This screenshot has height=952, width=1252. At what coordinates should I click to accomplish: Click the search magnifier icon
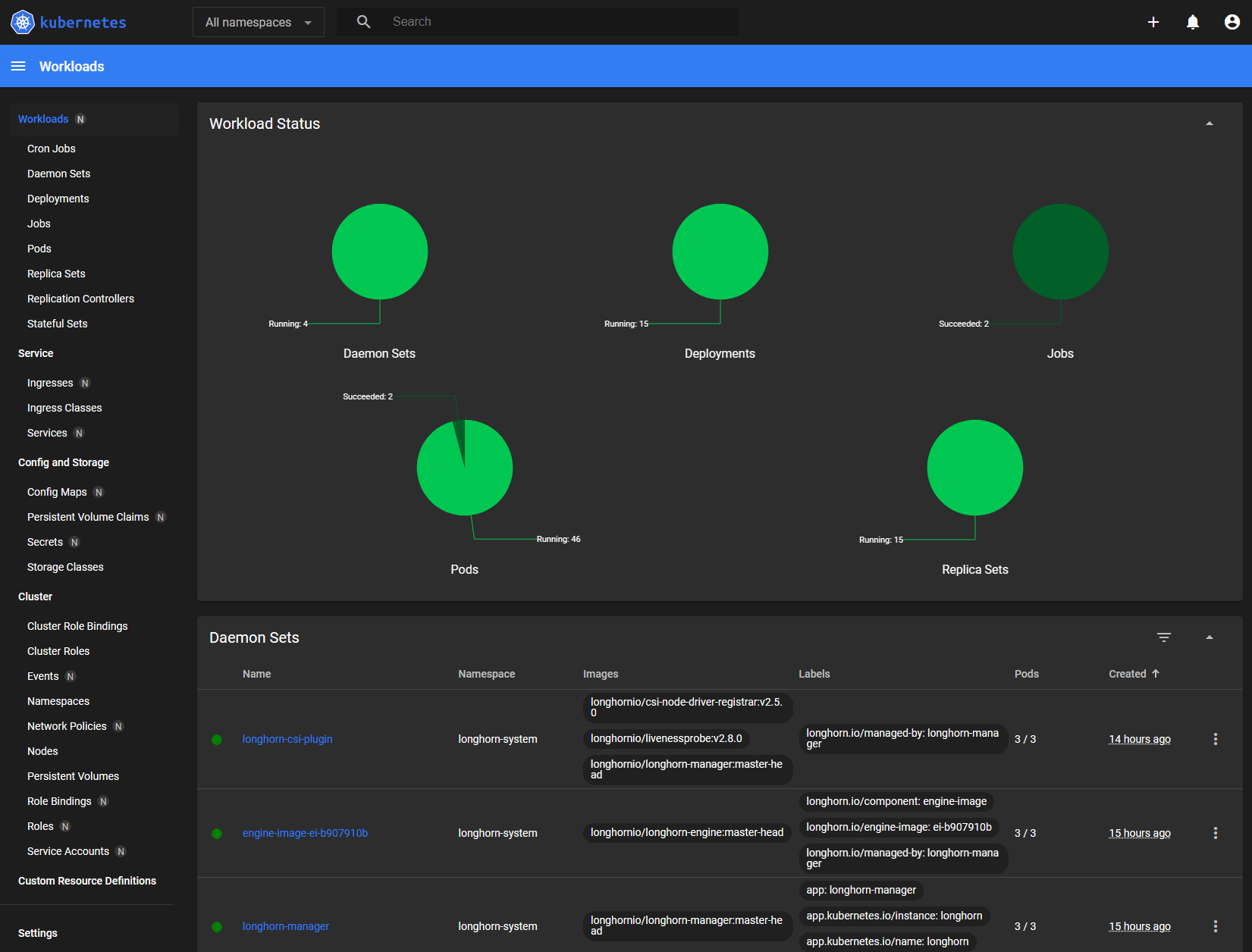pyautogui.click(x=364, y=22)
